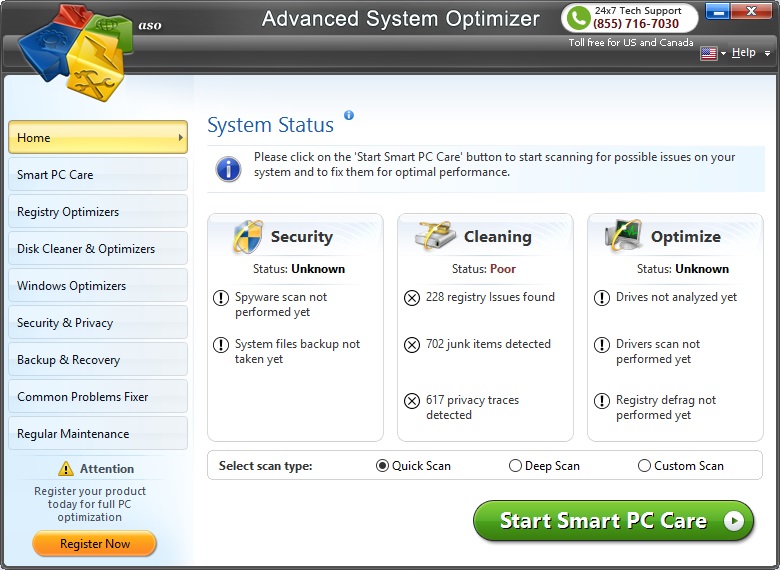The image size is (780, 570).
Task: Click the blue information icon in the message bar
Action: click(x=228, y=169)
